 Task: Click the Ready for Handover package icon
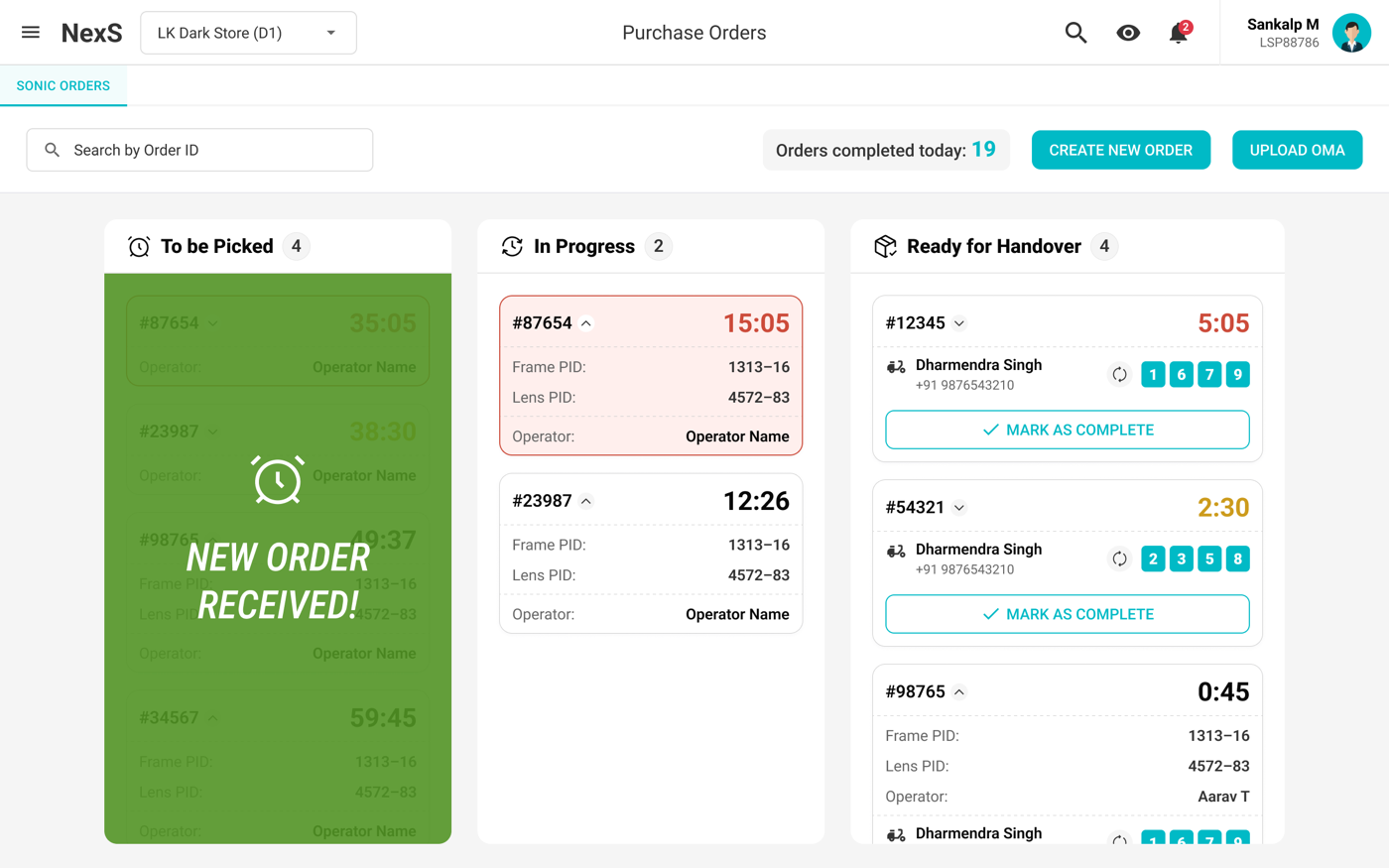pos(885,246)
